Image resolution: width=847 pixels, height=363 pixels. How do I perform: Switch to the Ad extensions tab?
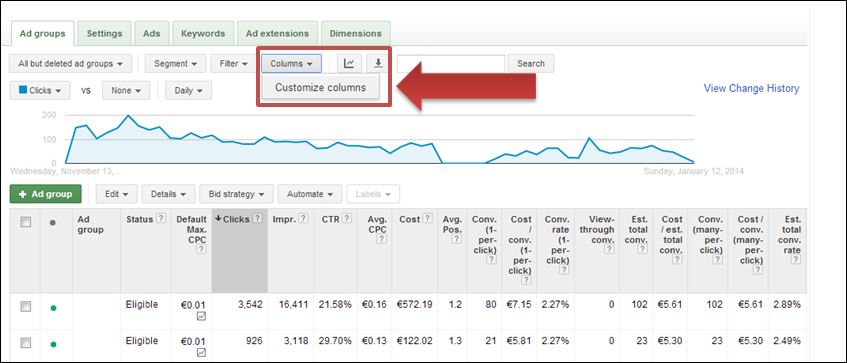pyautogui.click(x=277, y=33)
